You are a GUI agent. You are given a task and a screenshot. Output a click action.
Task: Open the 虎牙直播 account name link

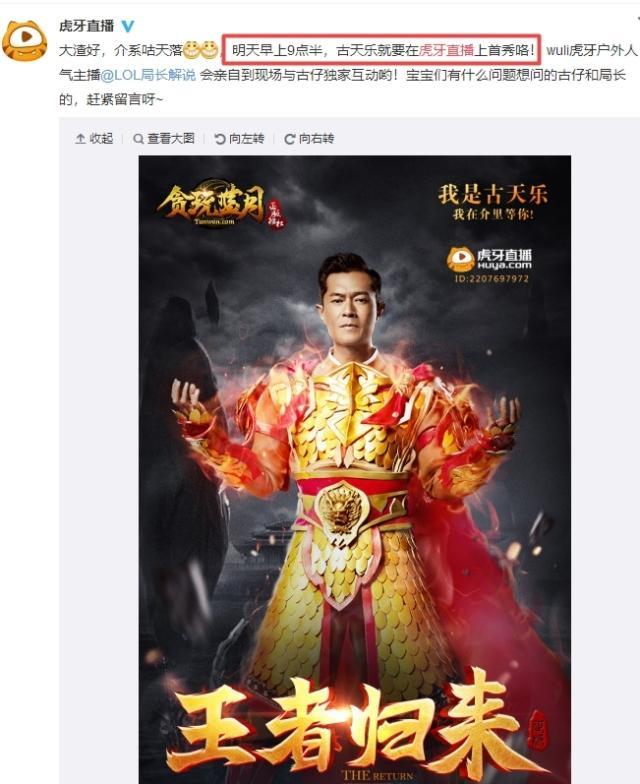pyautogui.click(x=87, y=26)
